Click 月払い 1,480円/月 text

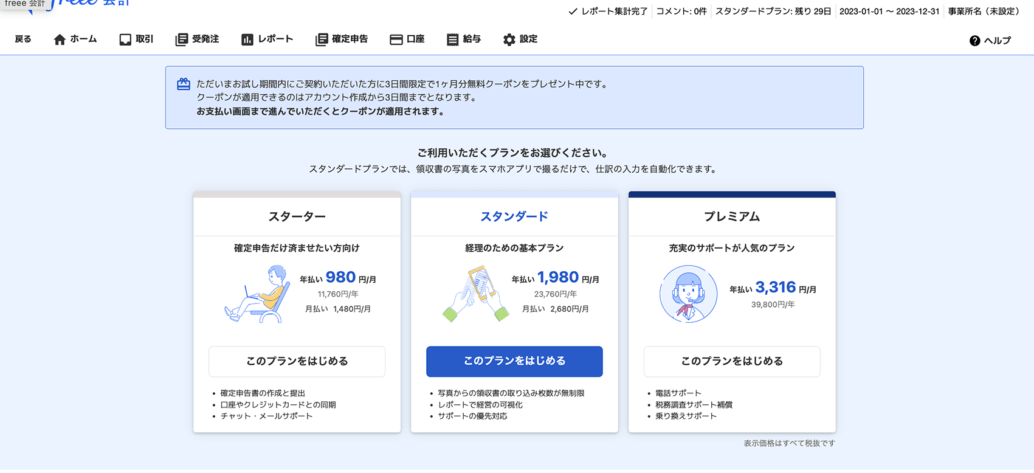pyautogui.click(x=338, y=308)
